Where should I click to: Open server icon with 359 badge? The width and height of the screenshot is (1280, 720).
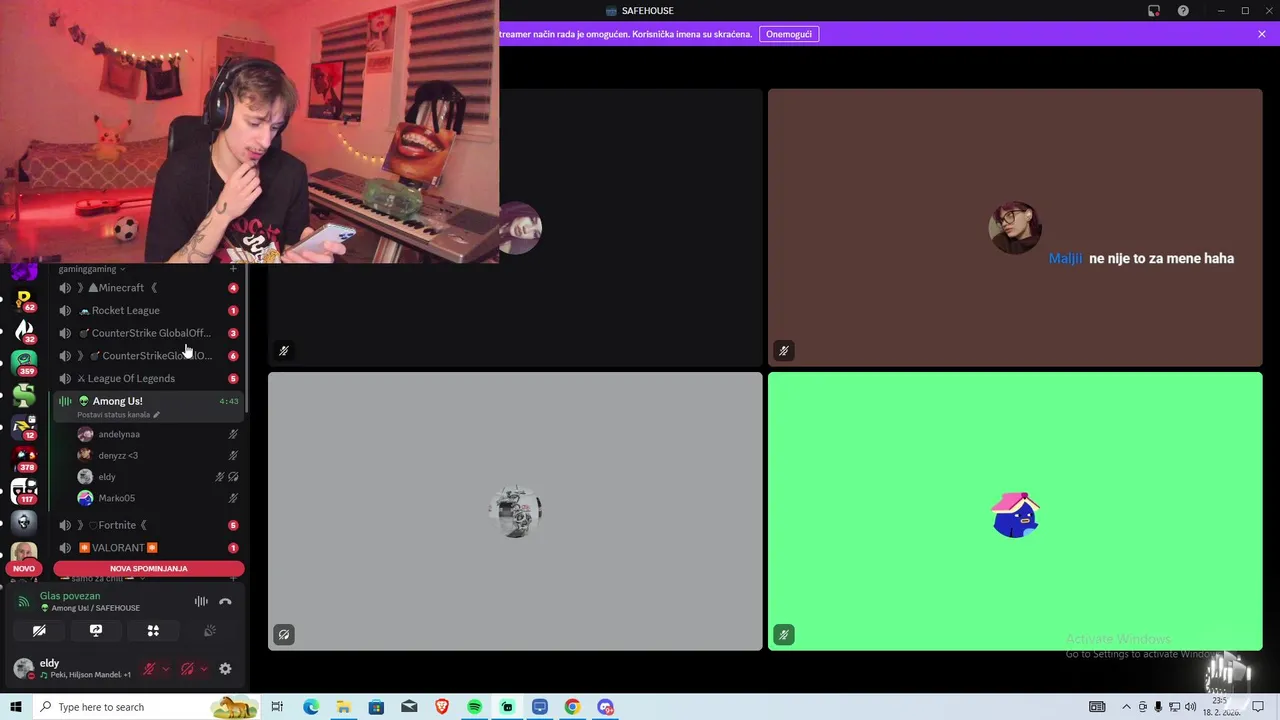(24, 363)
